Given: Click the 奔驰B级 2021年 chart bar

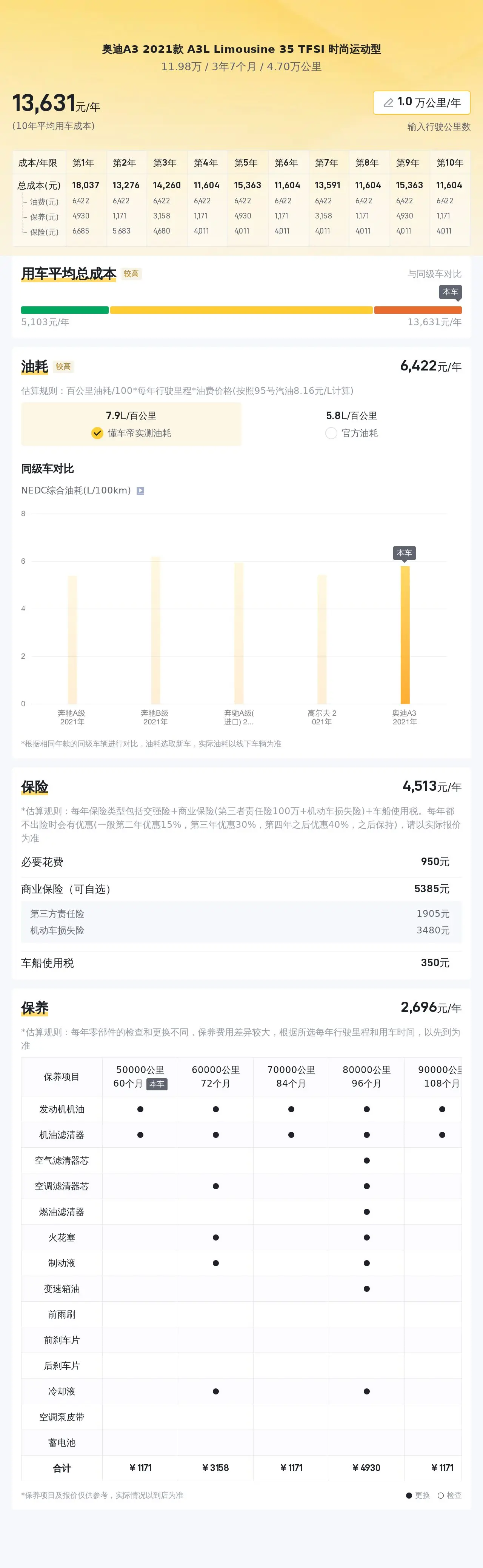Looking at the screenshot, I should pyautogui.click(x=156, y=630).
